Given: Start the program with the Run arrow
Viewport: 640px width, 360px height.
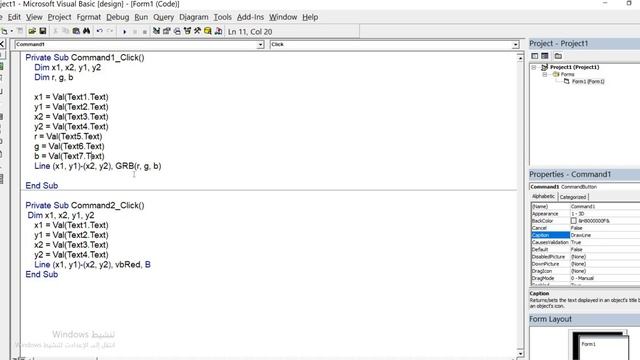Looking at the screenshot, I should tap(124, 32).
